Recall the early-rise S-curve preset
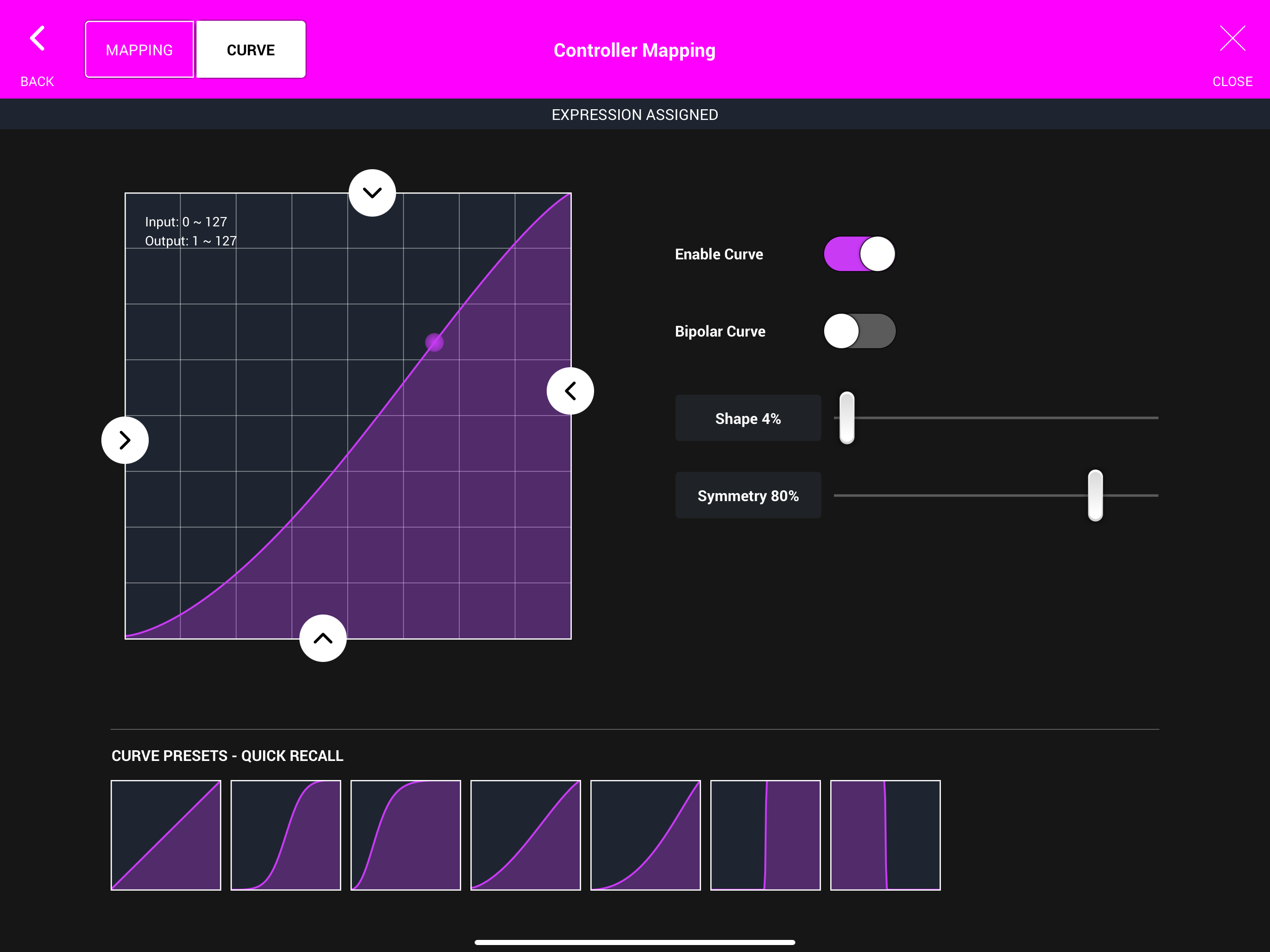 coord(406,835)
